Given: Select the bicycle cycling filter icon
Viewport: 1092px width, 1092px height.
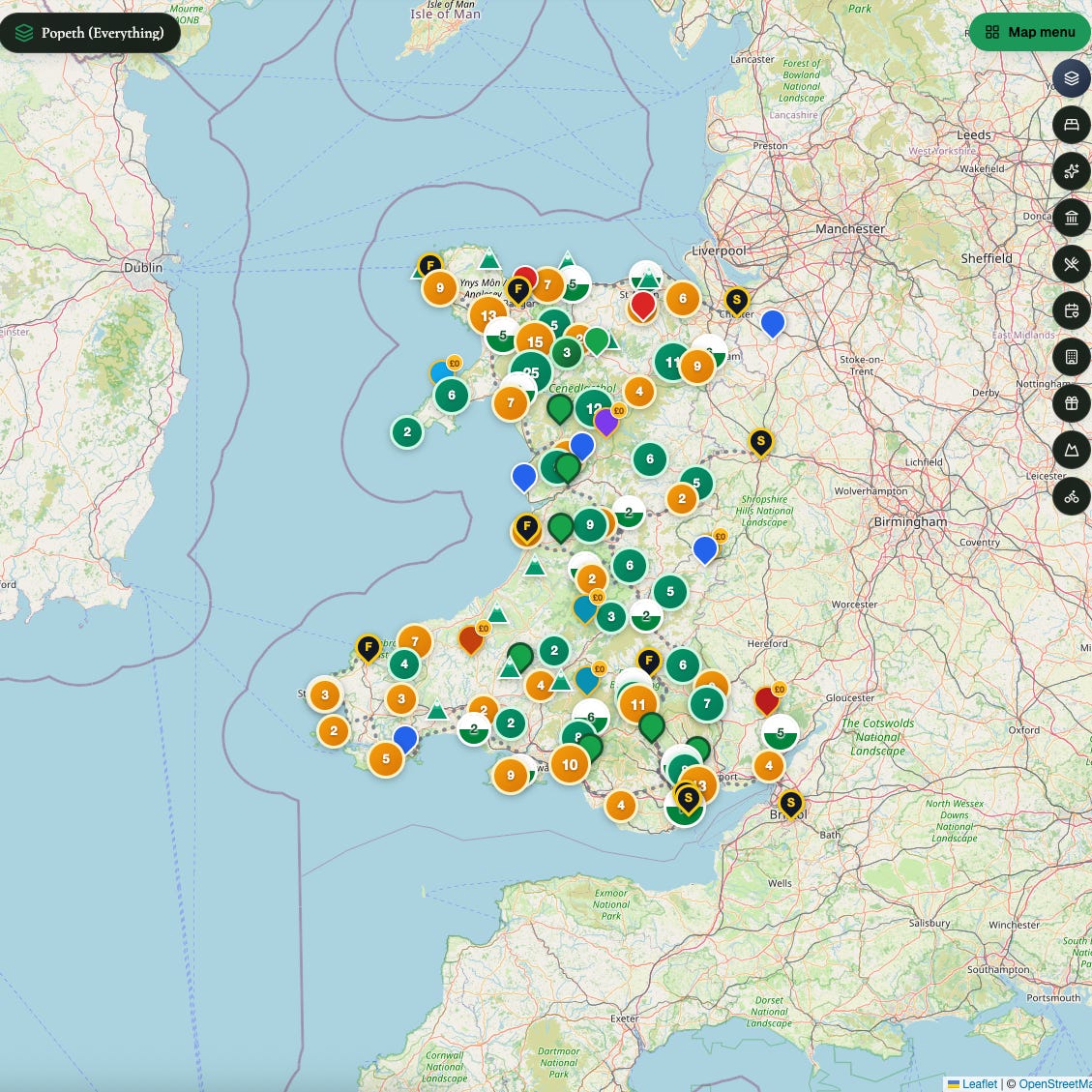Looking at the screenshot, I should 1071,496.
